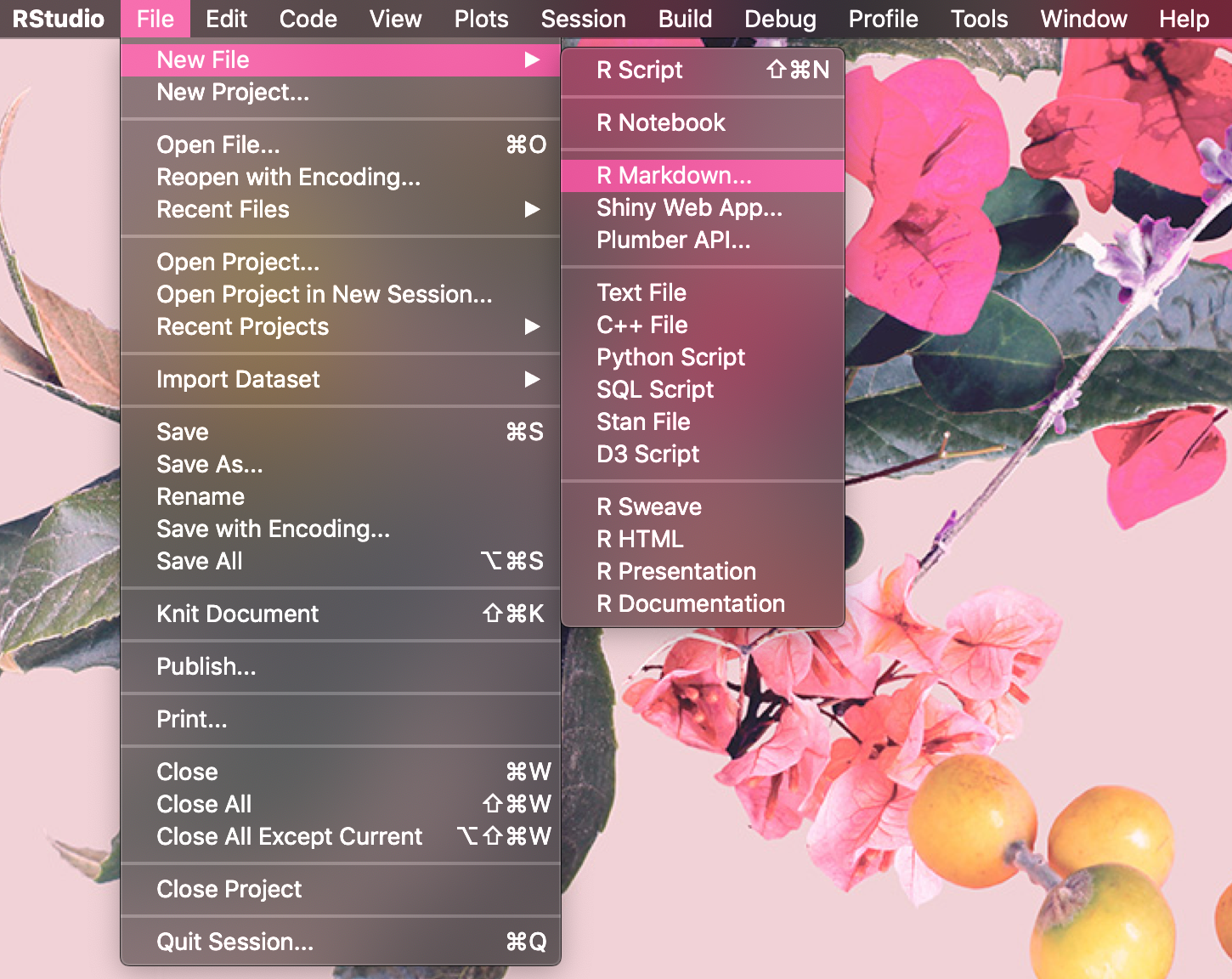Select Close All Except Current
Screen dimensions: 1232x979
click(341, 836)
